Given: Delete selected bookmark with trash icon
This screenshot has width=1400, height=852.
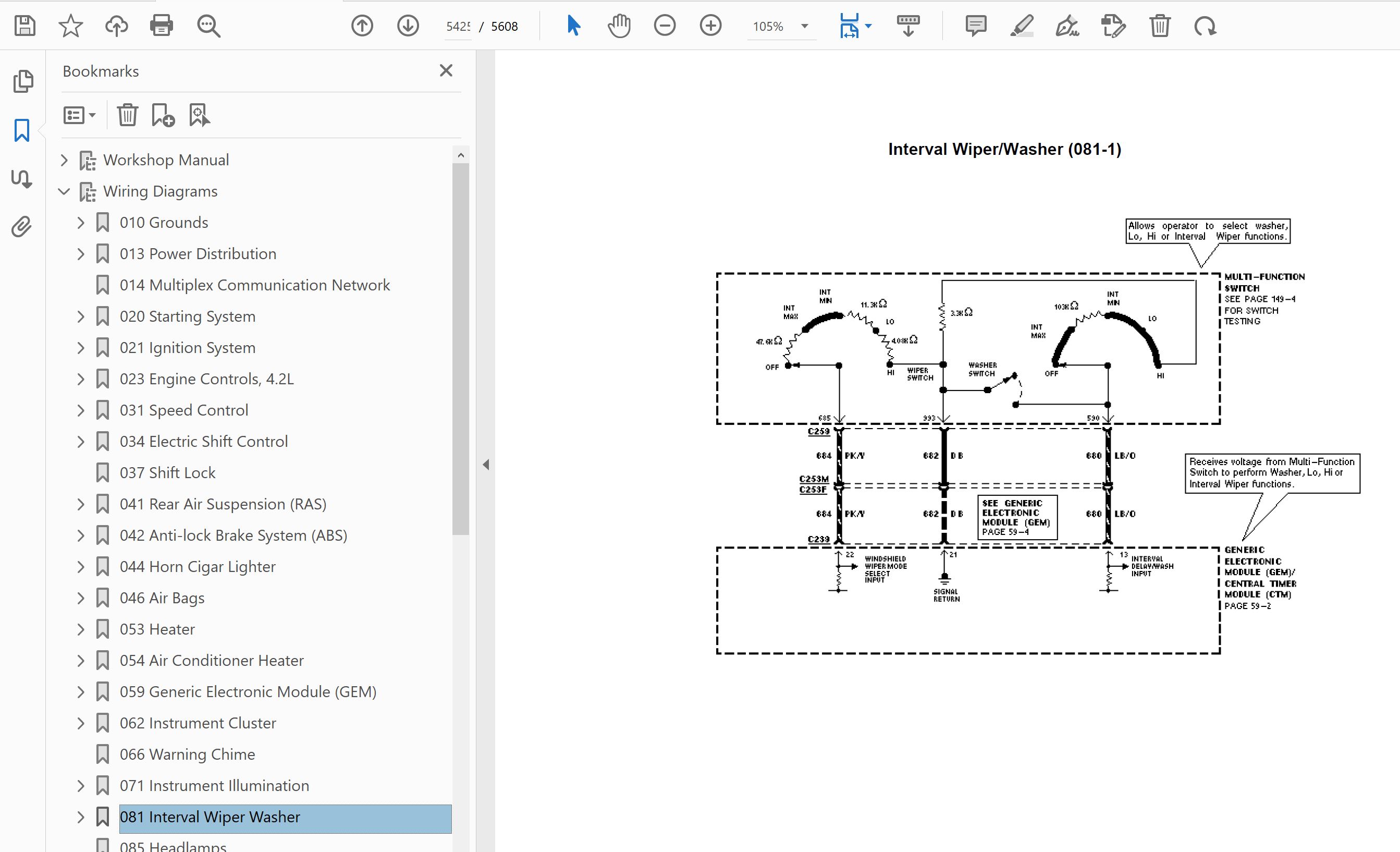Looking at the screenshot, I should click(127, 115).
